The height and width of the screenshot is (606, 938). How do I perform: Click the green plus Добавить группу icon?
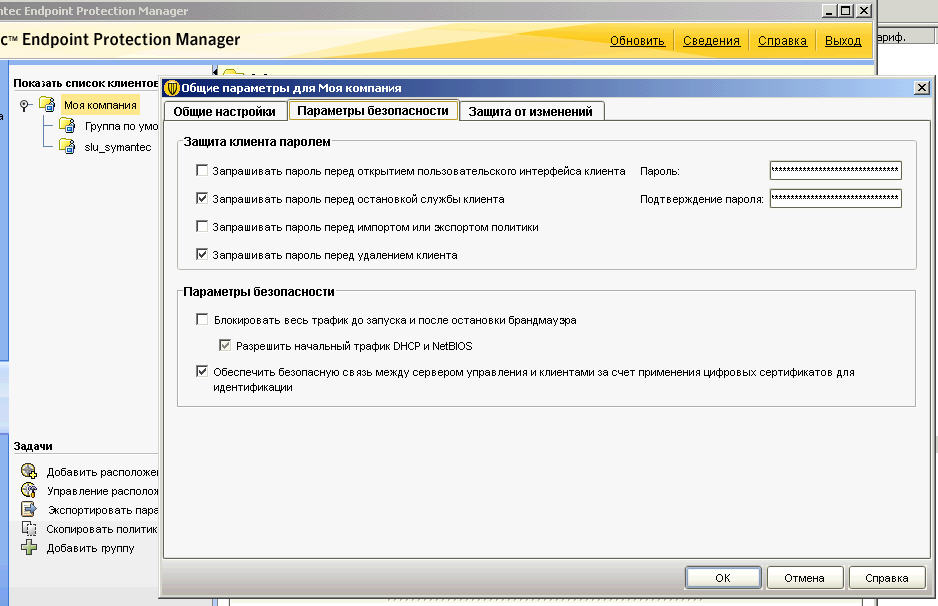29,547
